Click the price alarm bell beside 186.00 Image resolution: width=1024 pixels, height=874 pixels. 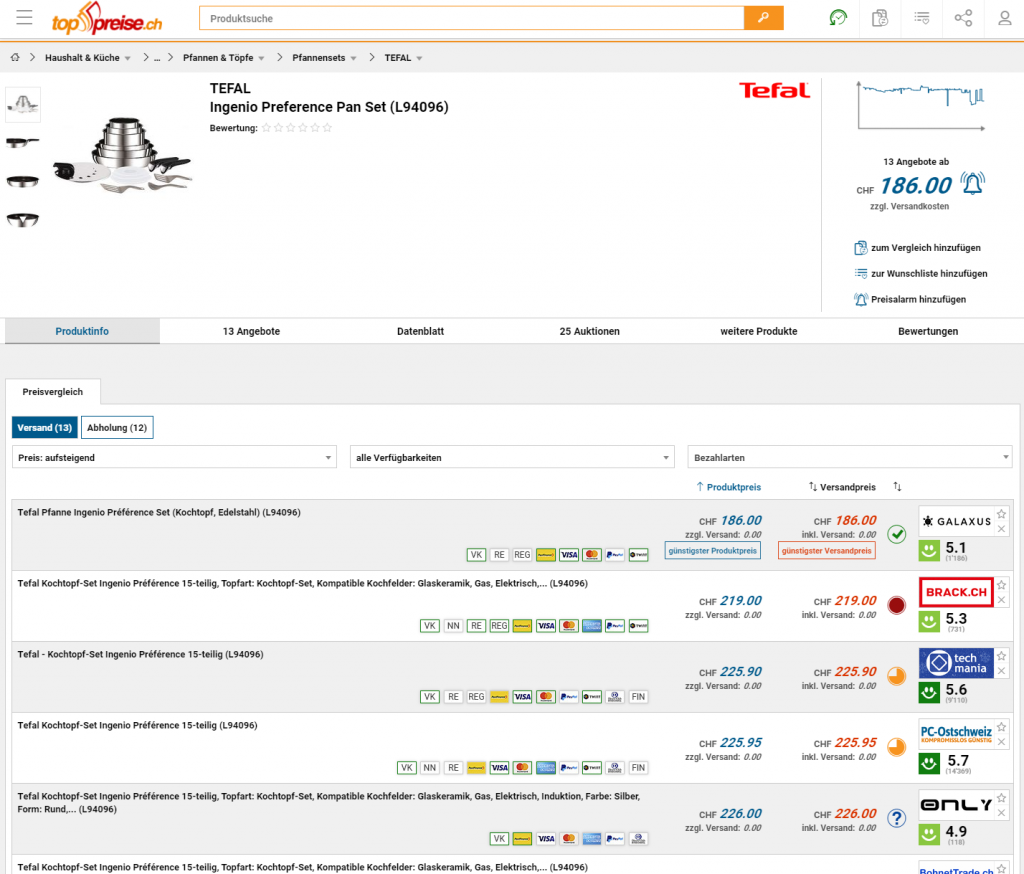pyautogui.click(x=971, y=184)
